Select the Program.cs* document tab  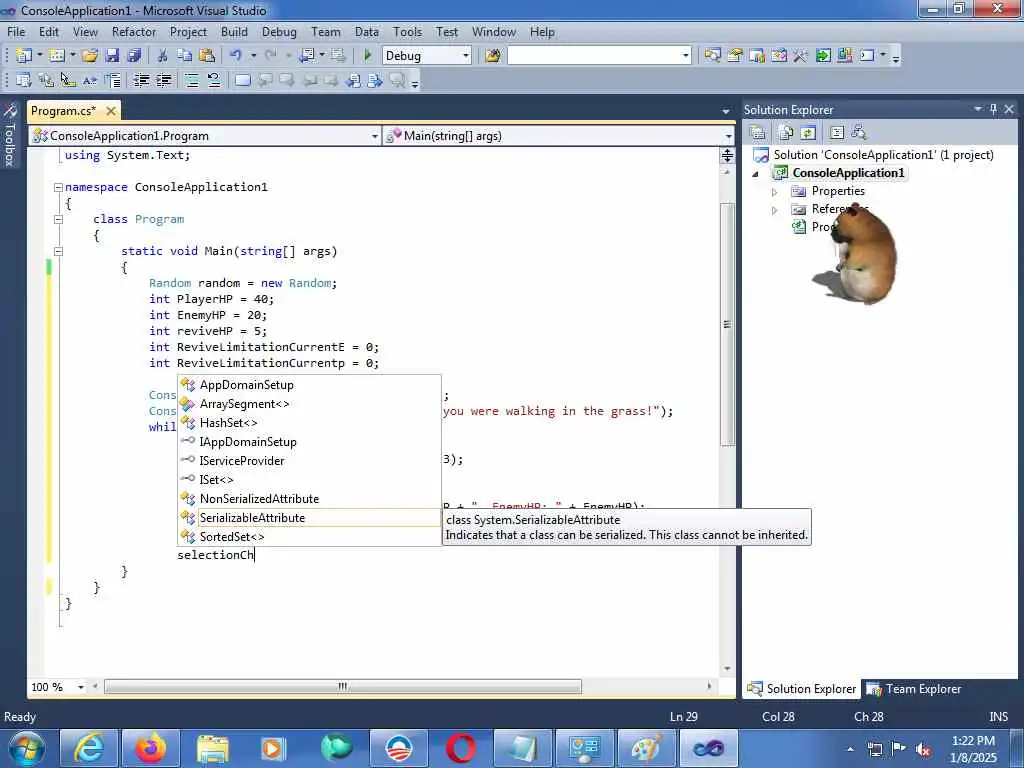(x=63, y=111)
